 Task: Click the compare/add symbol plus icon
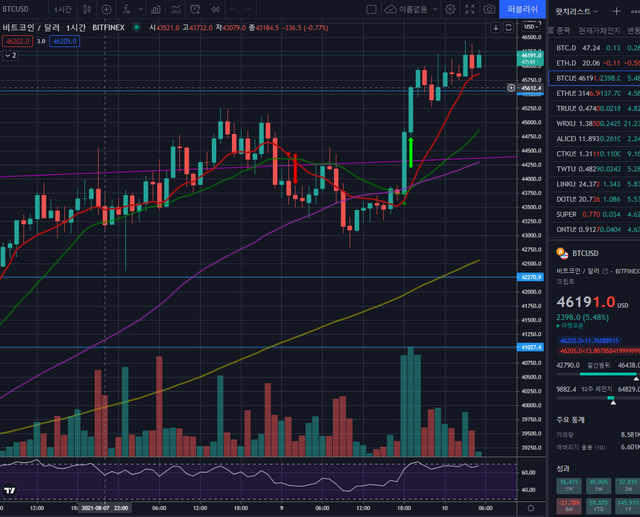(x=106, y=9)
